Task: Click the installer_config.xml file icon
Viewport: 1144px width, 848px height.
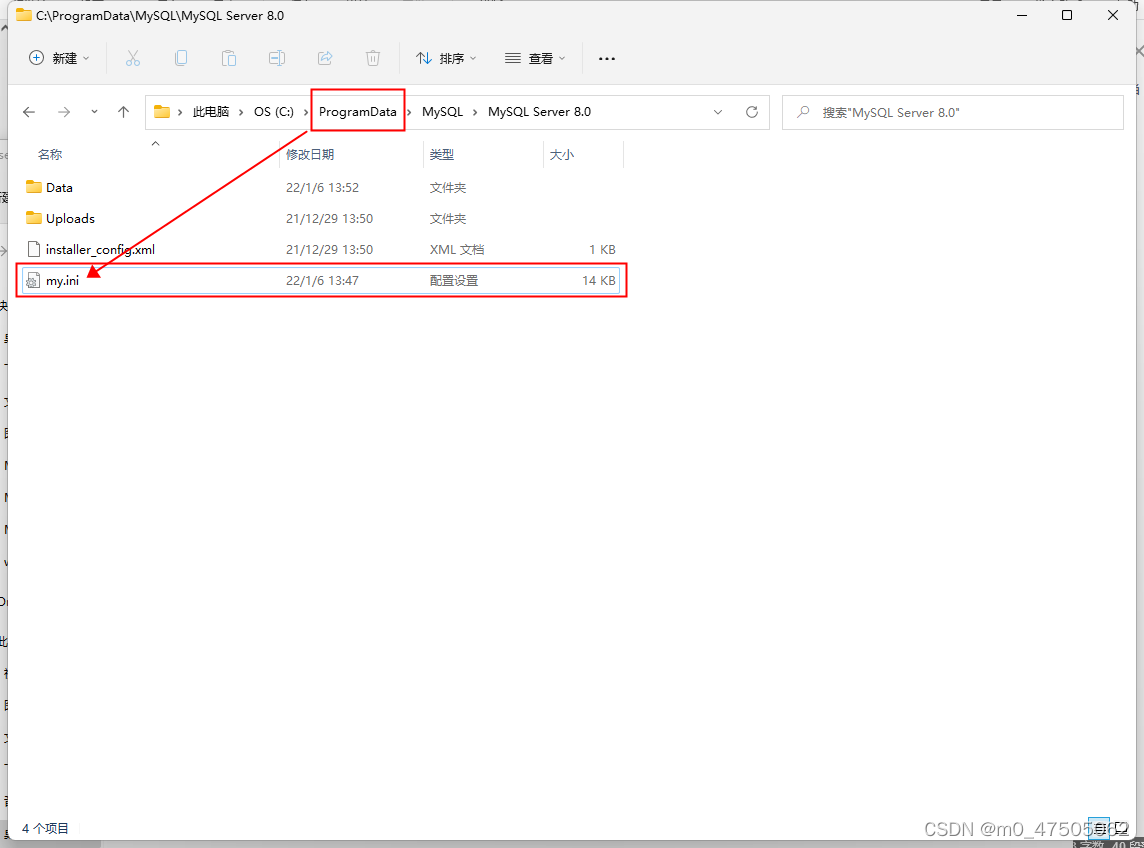Action: [34, 249]
